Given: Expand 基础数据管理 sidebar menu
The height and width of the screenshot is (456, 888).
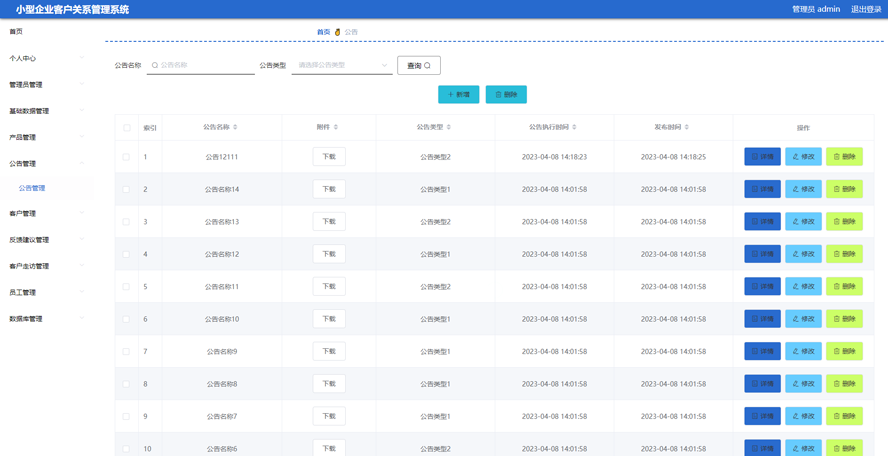Looking at the screenshot, I should coord(46,111).
